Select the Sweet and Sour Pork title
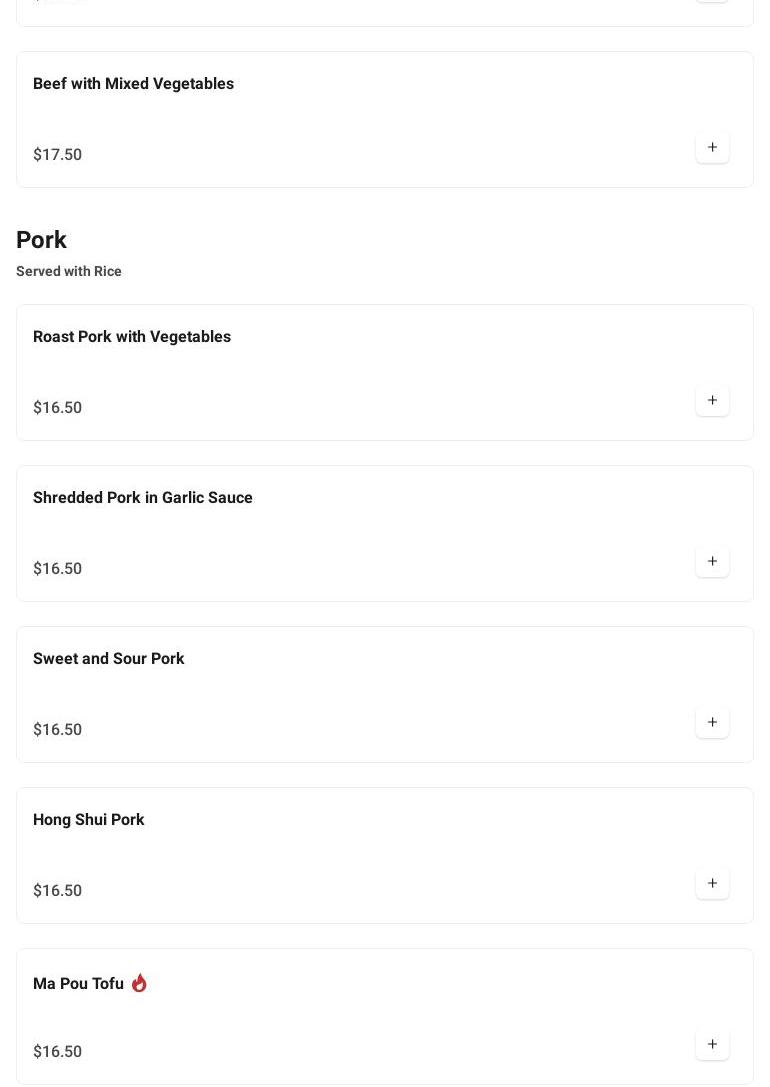770x1087 pixels. 109,659
